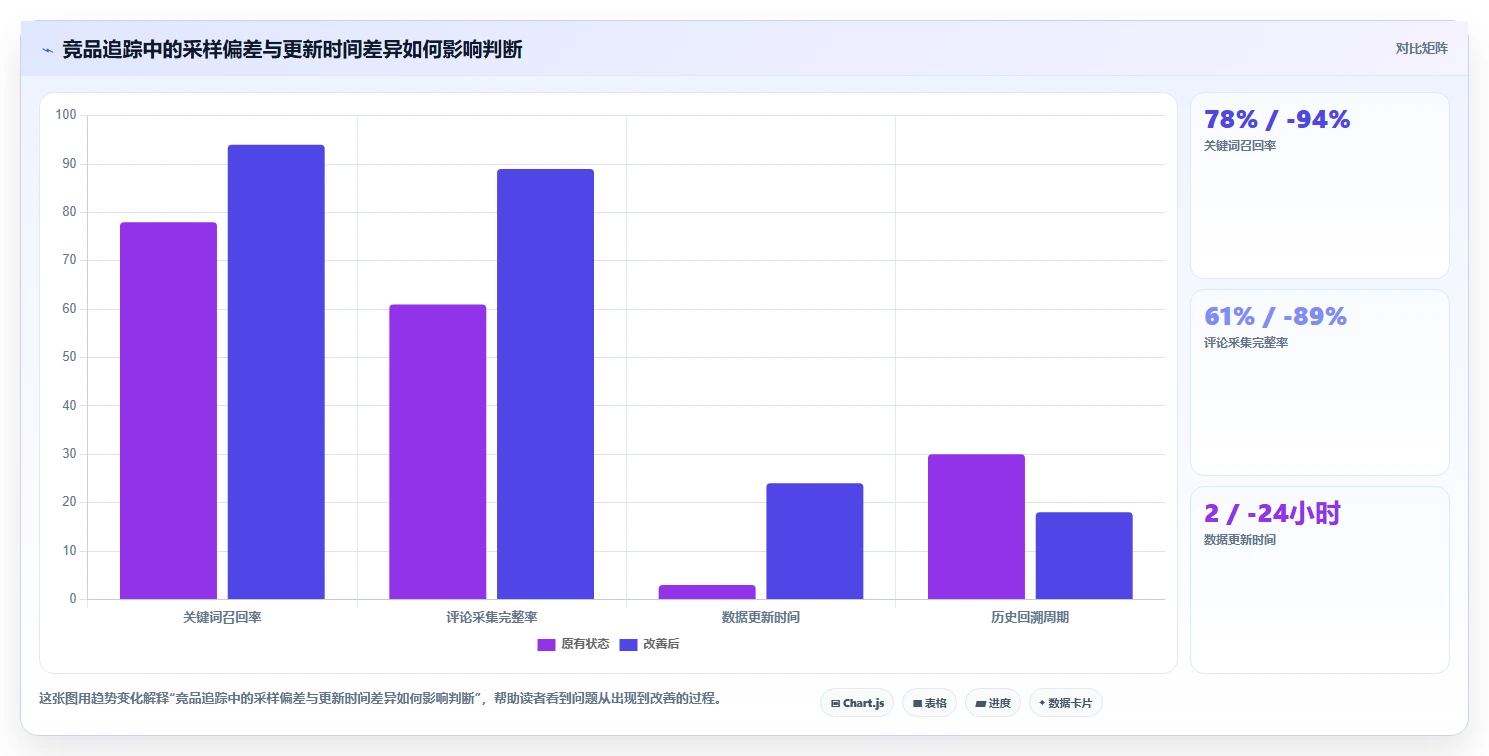Click the 数据更新时间 x-axis label
Image resolution: width=1489 pixels, height=756 pixels.
[761, 618]
